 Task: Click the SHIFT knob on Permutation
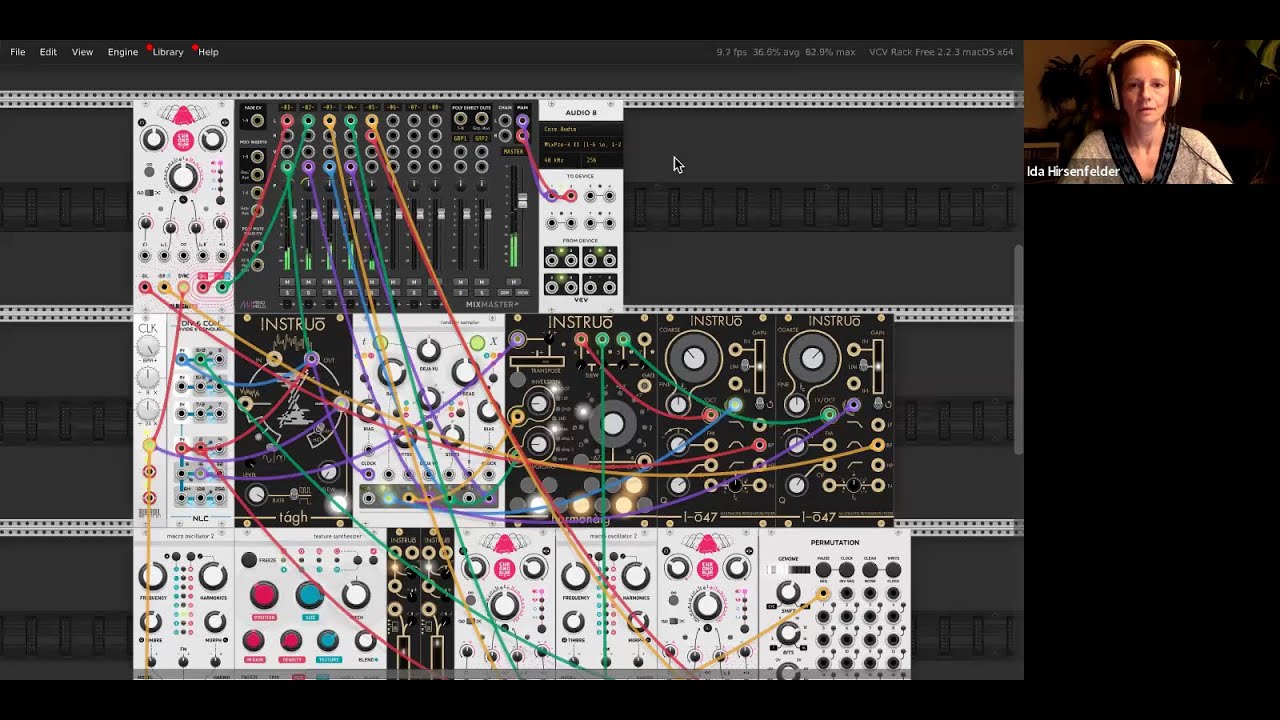(788, 592)
